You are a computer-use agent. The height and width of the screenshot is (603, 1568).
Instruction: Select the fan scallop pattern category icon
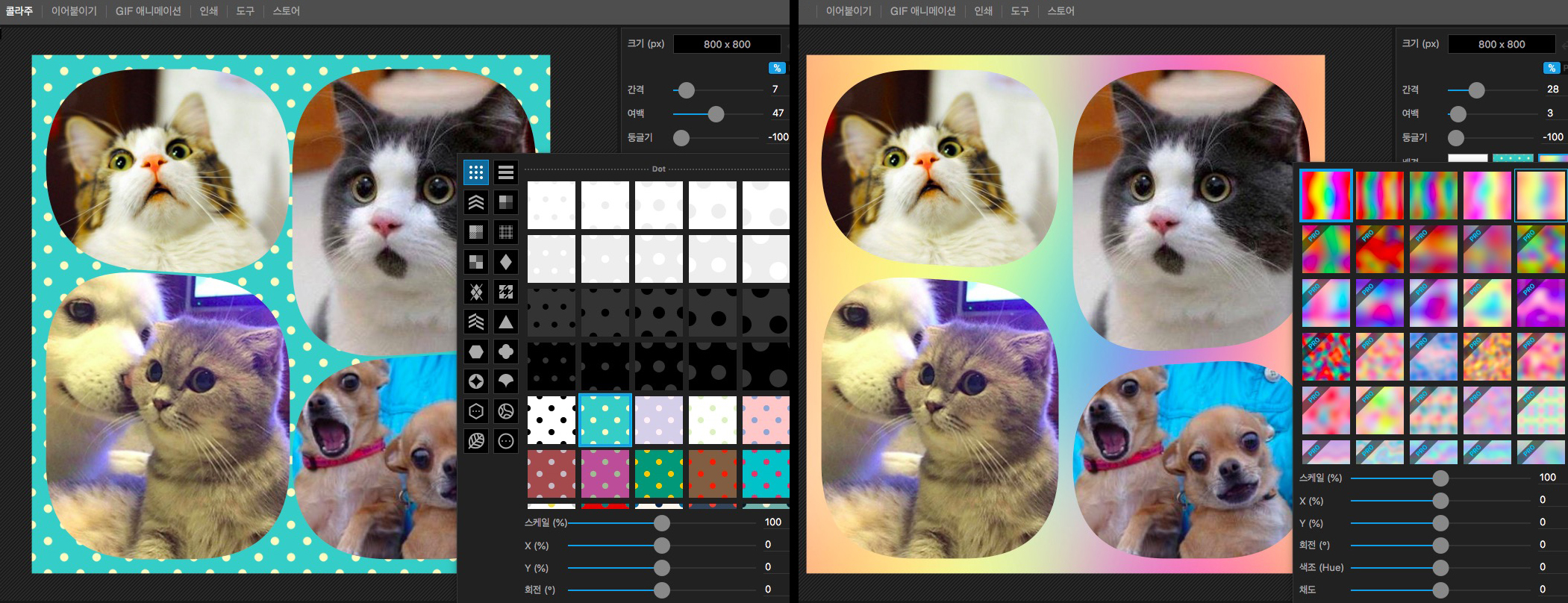point(506,381)
